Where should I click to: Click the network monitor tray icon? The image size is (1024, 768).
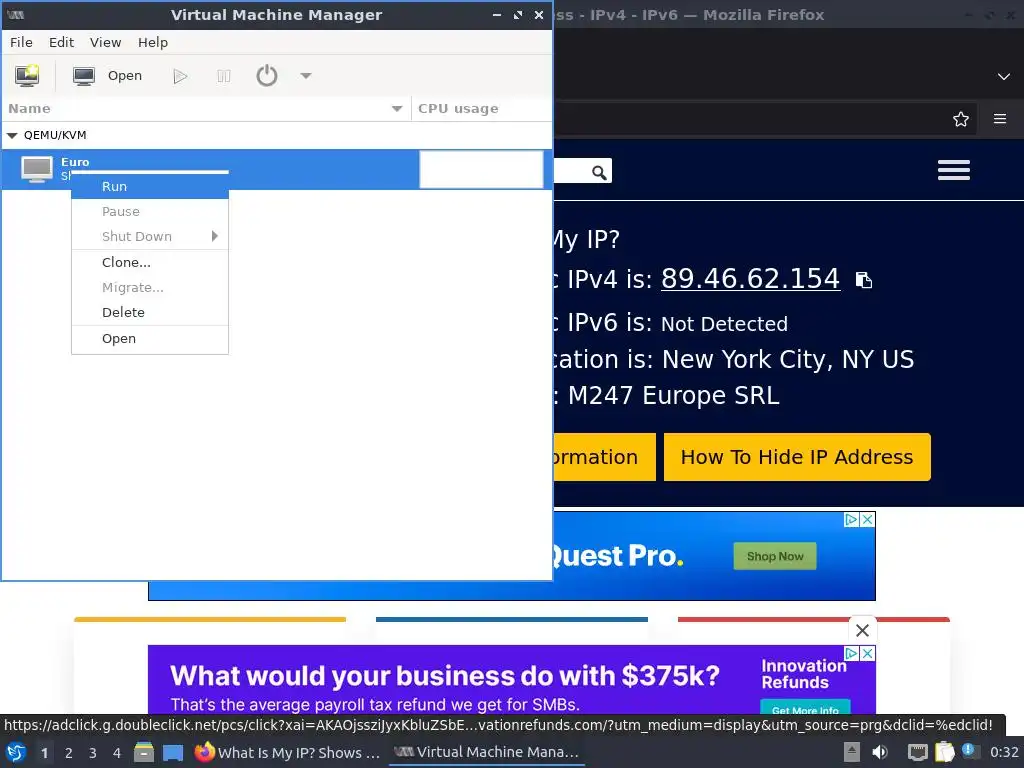[918, 753]
